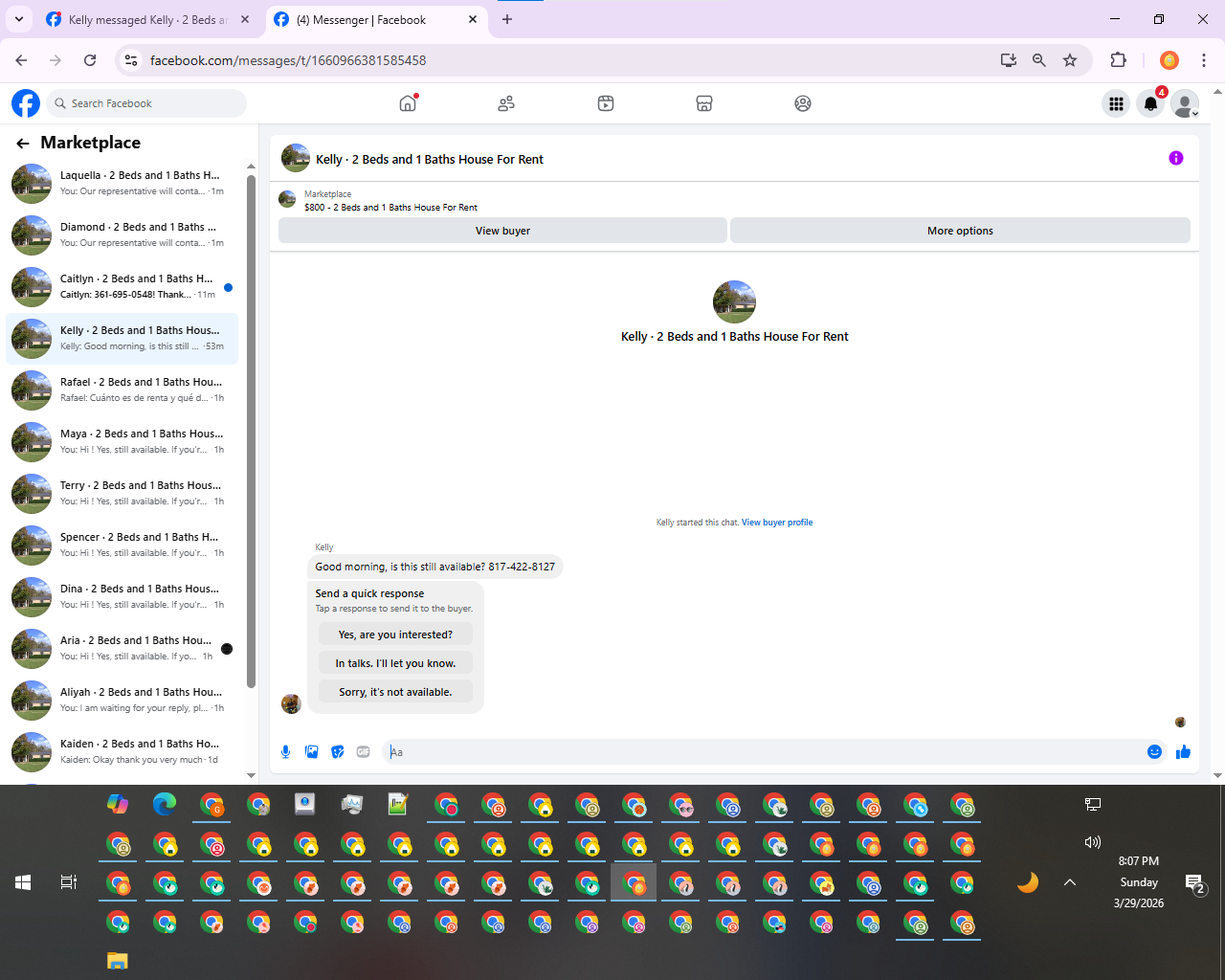1225x980 pixels.
Task: Click the Chrome profile avatar
Action: 1169,60
